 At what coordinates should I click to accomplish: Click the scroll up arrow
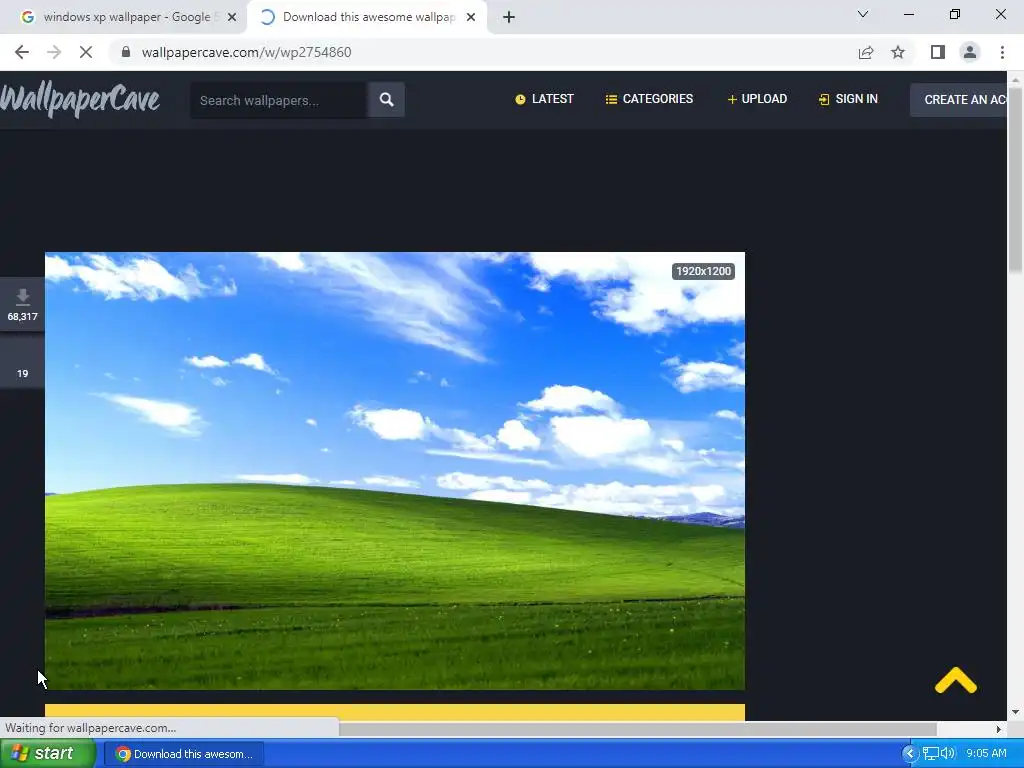1015,80
